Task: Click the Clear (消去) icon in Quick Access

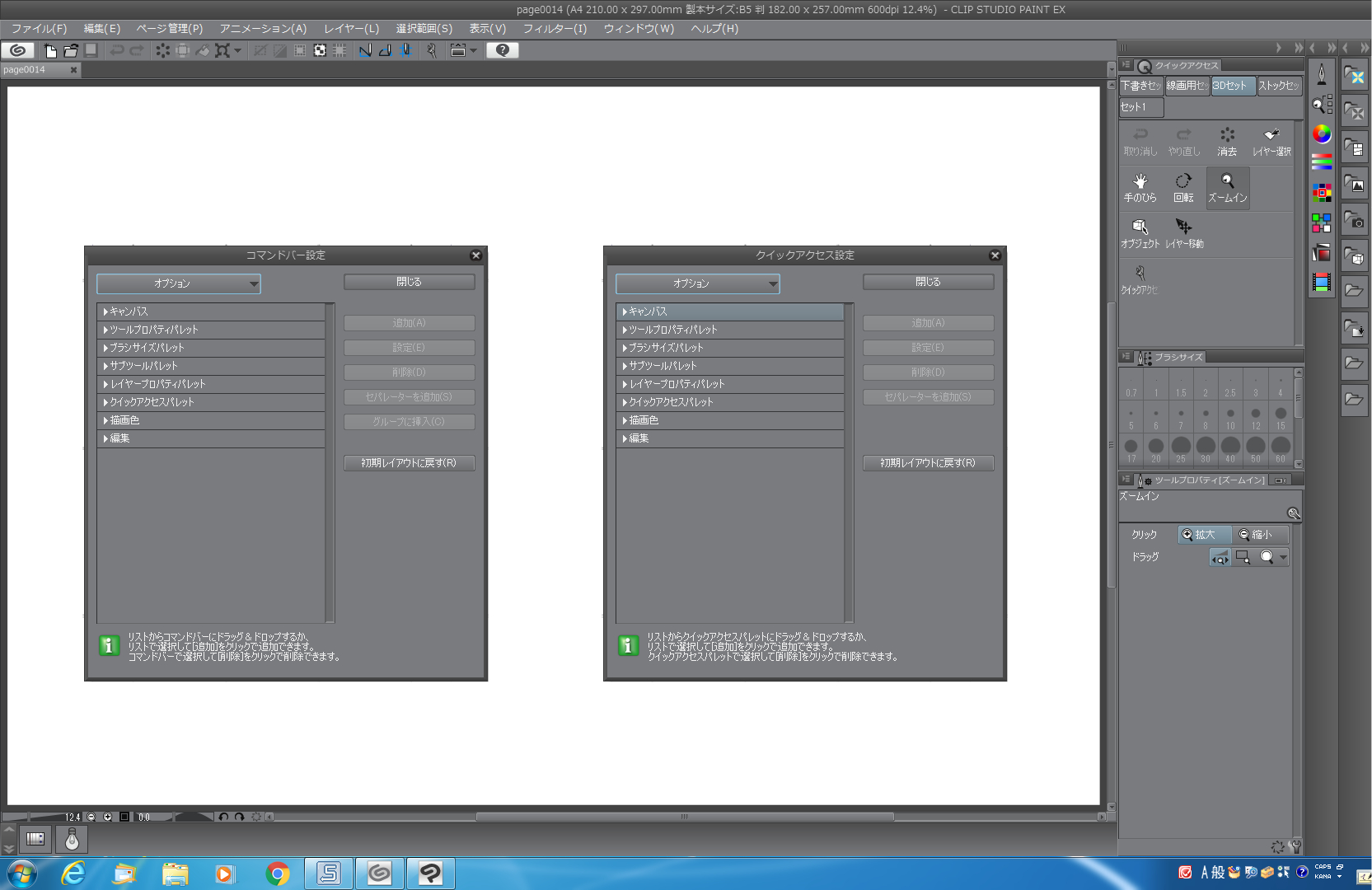Action: [x=1227, y=141]
